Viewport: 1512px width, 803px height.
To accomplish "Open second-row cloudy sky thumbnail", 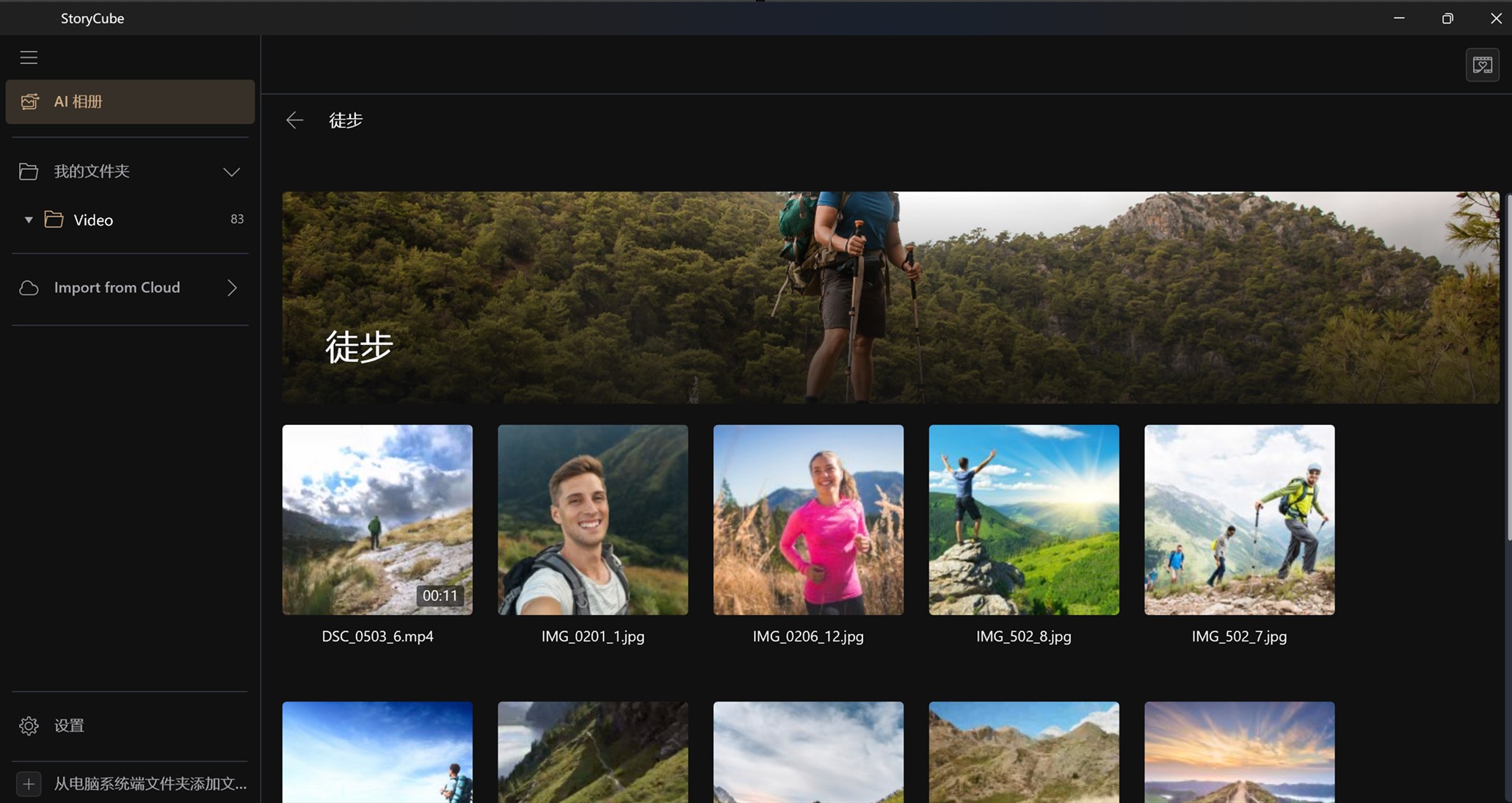I will point(808,752).
